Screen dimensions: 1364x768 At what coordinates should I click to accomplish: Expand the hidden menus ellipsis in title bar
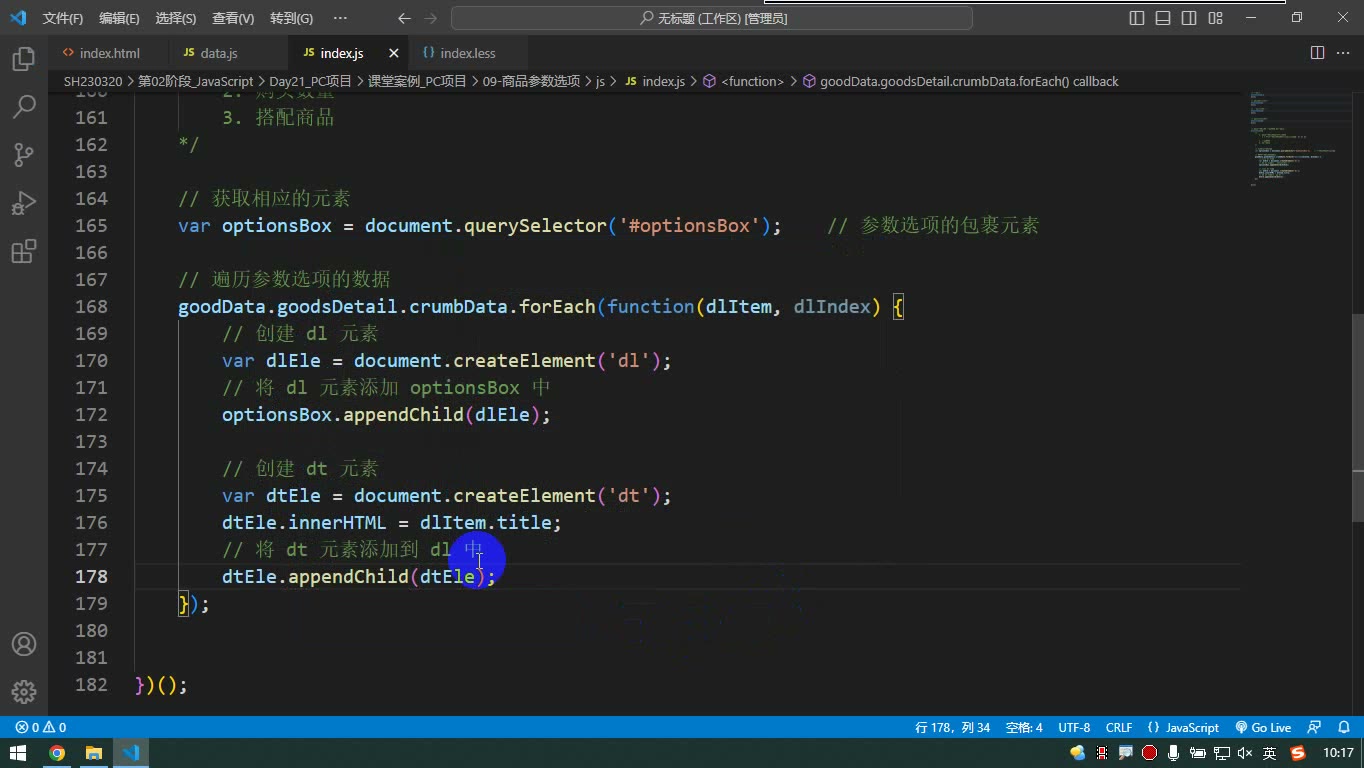(340, 18)
